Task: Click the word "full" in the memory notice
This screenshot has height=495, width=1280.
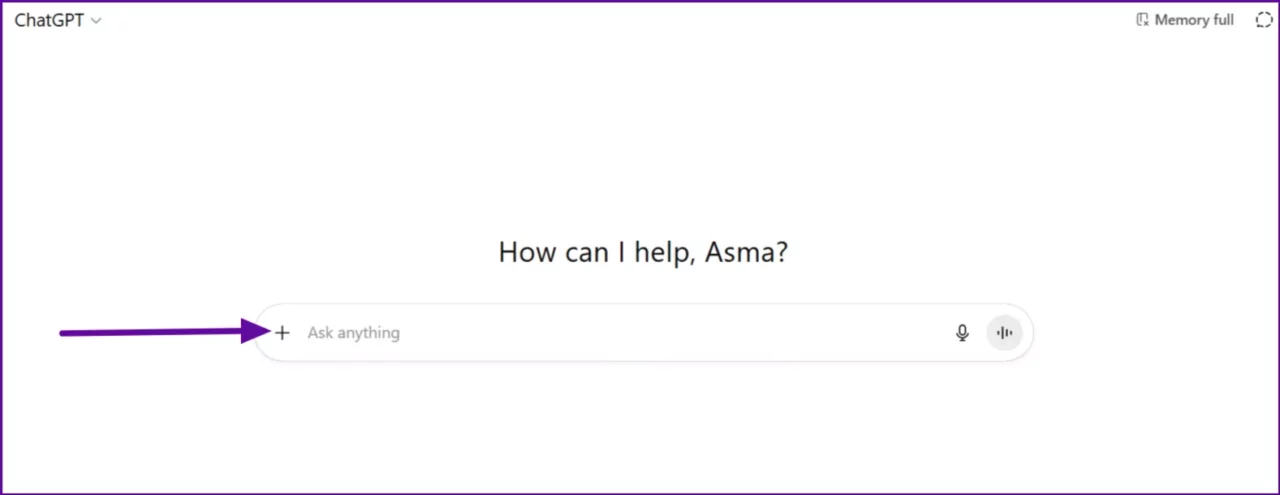Action: (1222, 20)
